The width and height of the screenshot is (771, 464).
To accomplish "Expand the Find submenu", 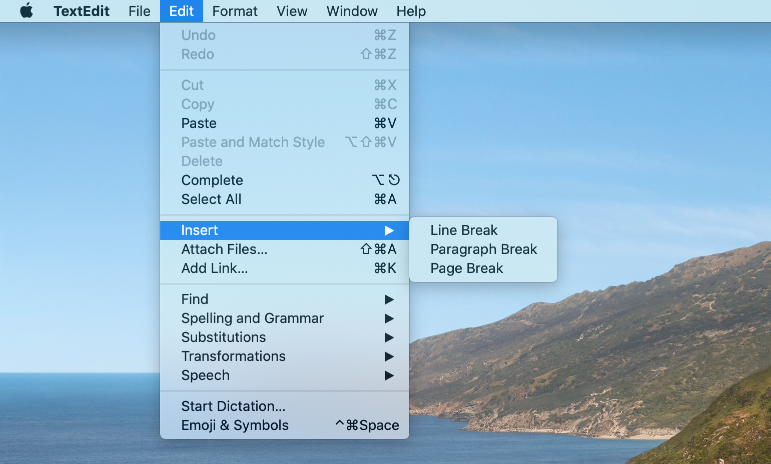I will coord(284,299).
